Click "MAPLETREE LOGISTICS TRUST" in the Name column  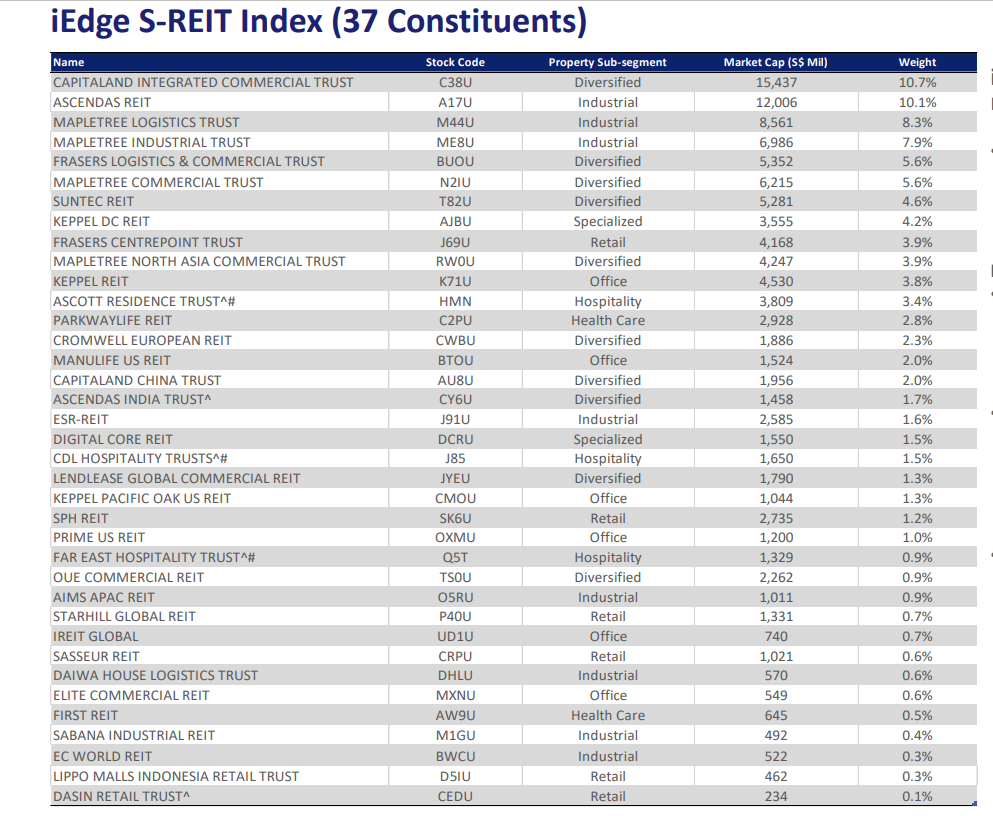click(x=146, y=122)
